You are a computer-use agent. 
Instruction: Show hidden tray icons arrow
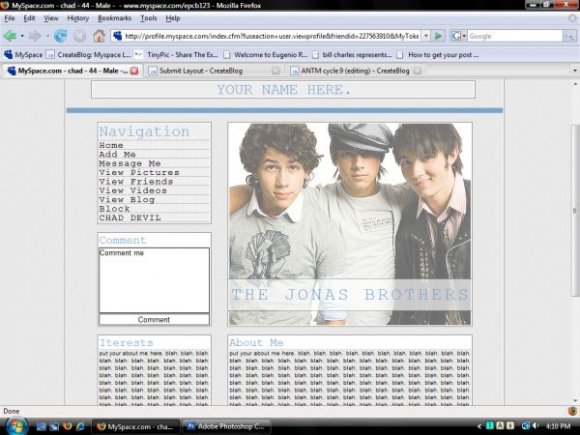[x=479, y=426]
